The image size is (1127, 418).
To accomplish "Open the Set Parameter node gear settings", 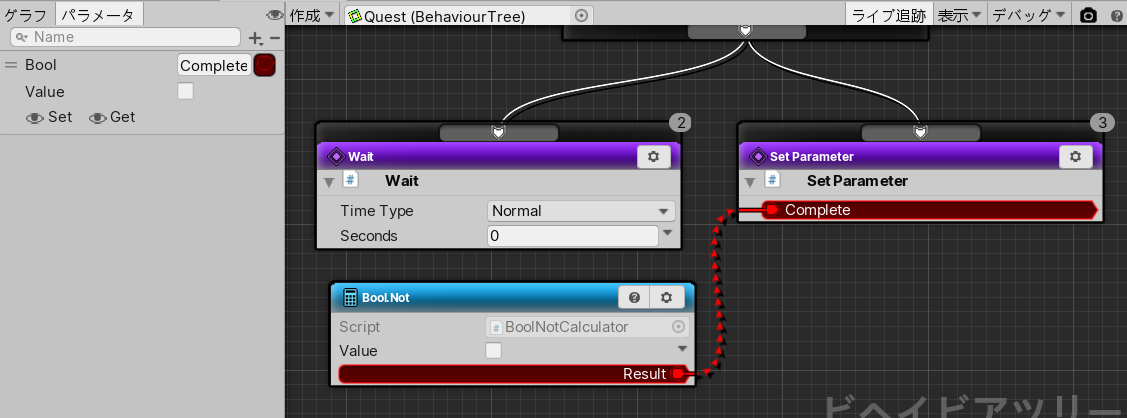I will coord(1075,157).
